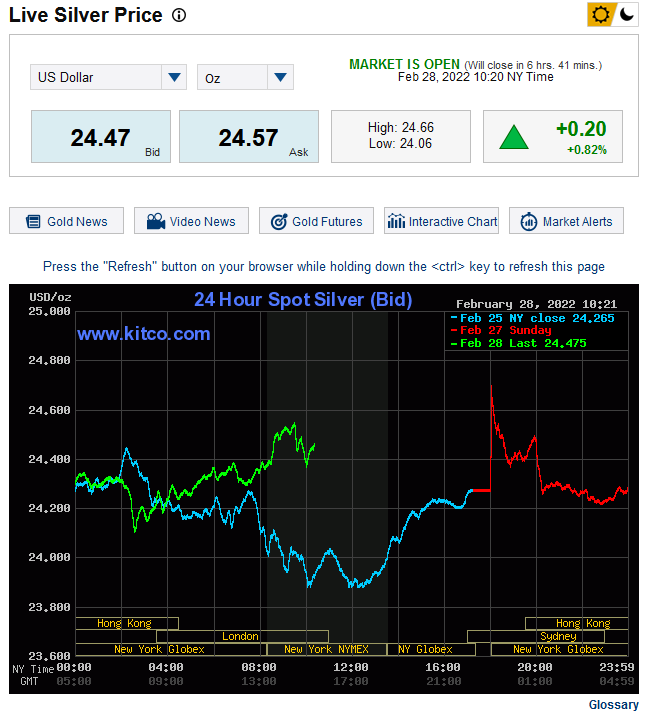The image size is (652, 713).
Task: Click the alarm clock icon on Market Alerts
Action: click(529, 221)
